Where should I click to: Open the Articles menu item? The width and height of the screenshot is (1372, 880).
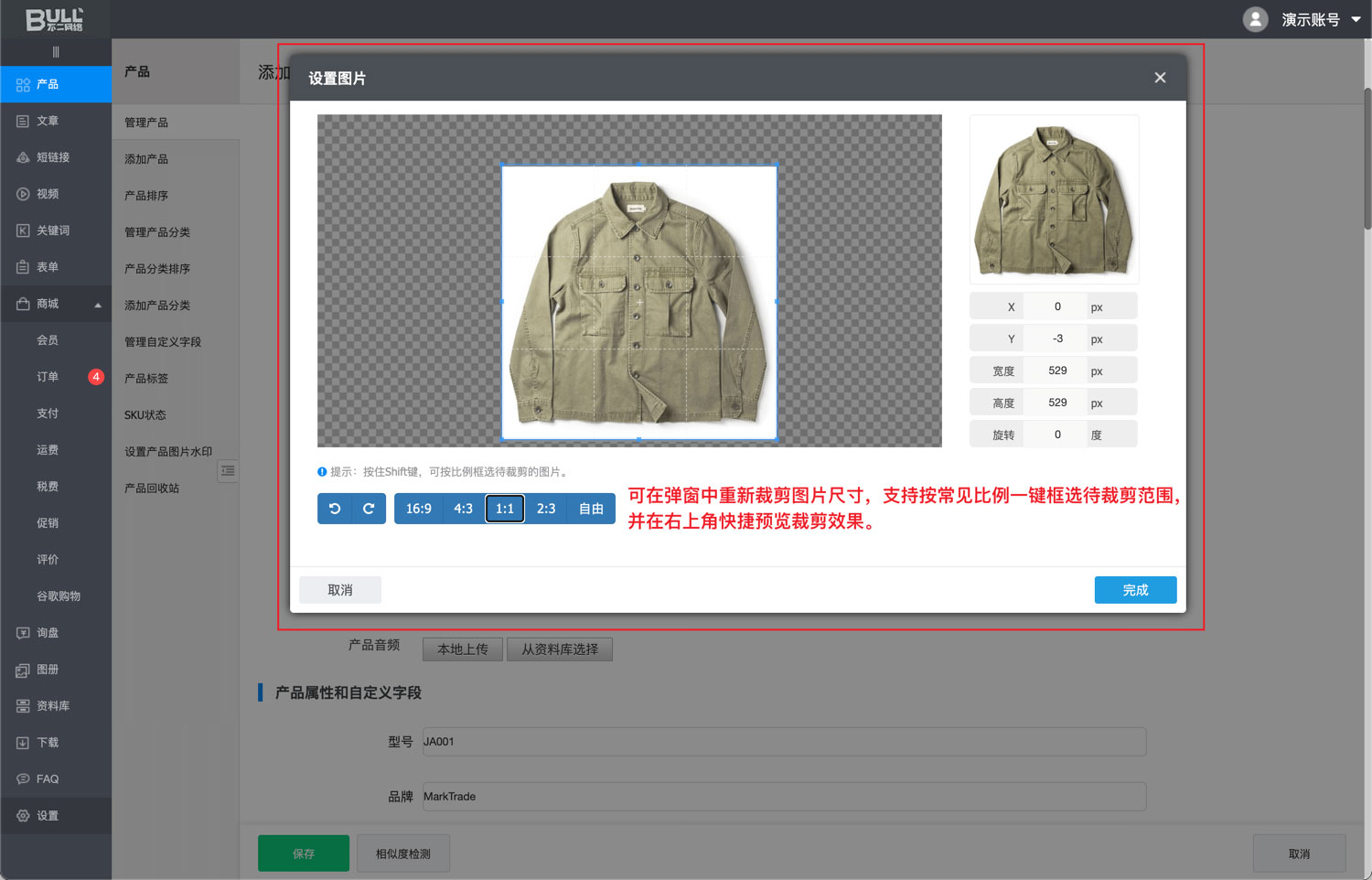[x=47, y=121]
